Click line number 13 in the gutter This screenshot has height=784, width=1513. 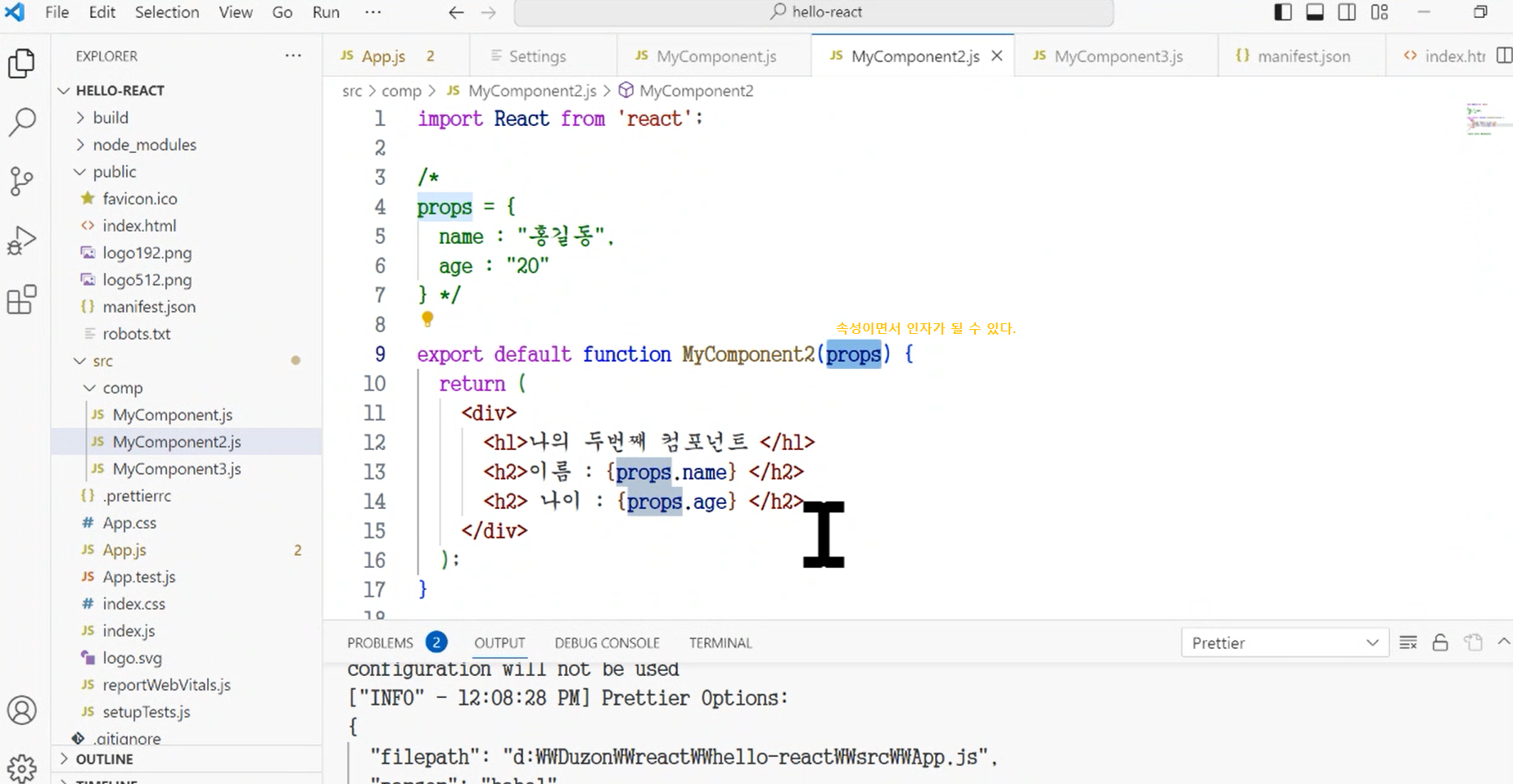click(374, 472)
